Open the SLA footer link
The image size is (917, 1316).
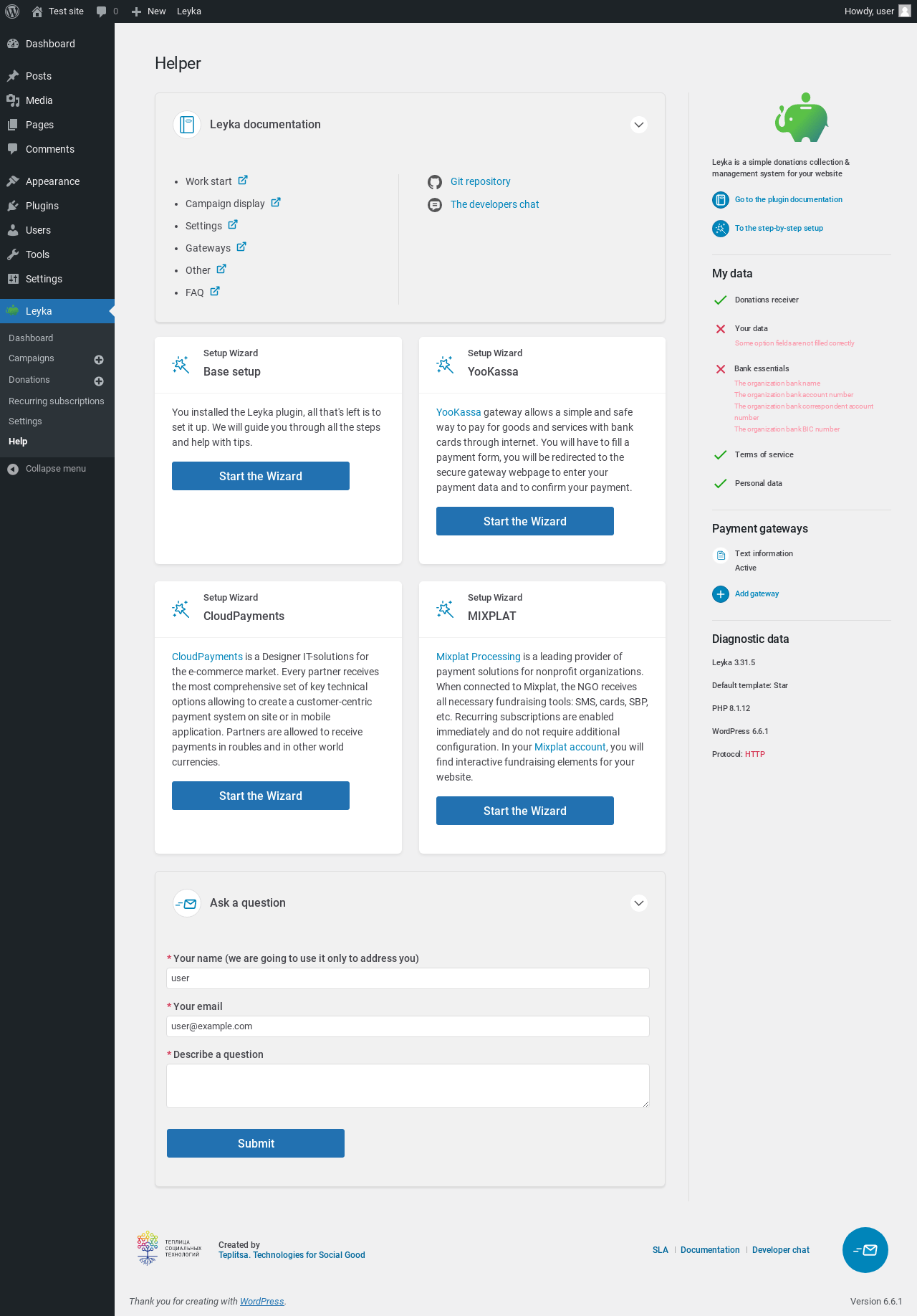click(x=661, y=1250)
